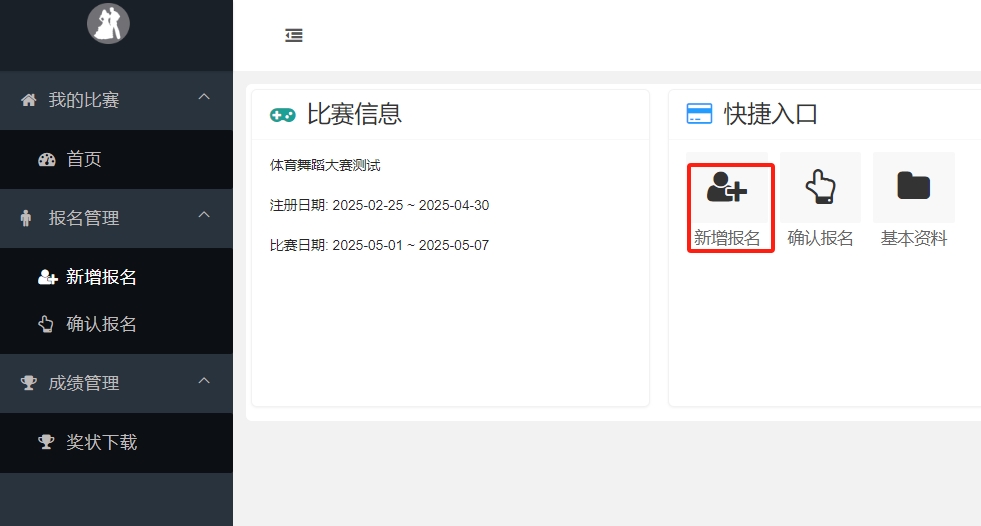The width and height of the screenshot is (981, 526).
Task: Toggle the sidebar collapse hamburger icon
Action: (294, 36)
